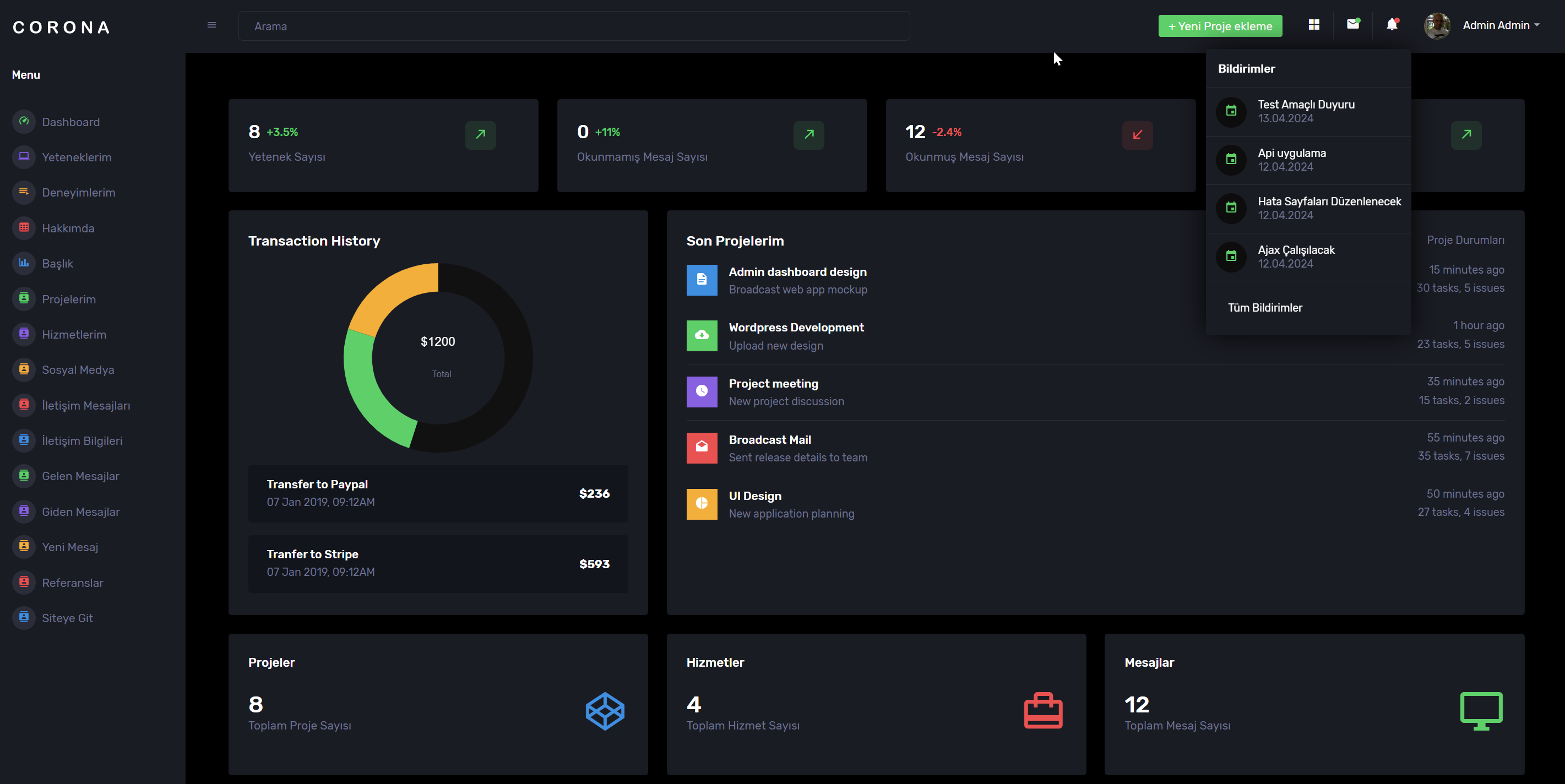Open Dashboard from the sidebar menu
1565x784 pixels.
click(x=70, y=122)
